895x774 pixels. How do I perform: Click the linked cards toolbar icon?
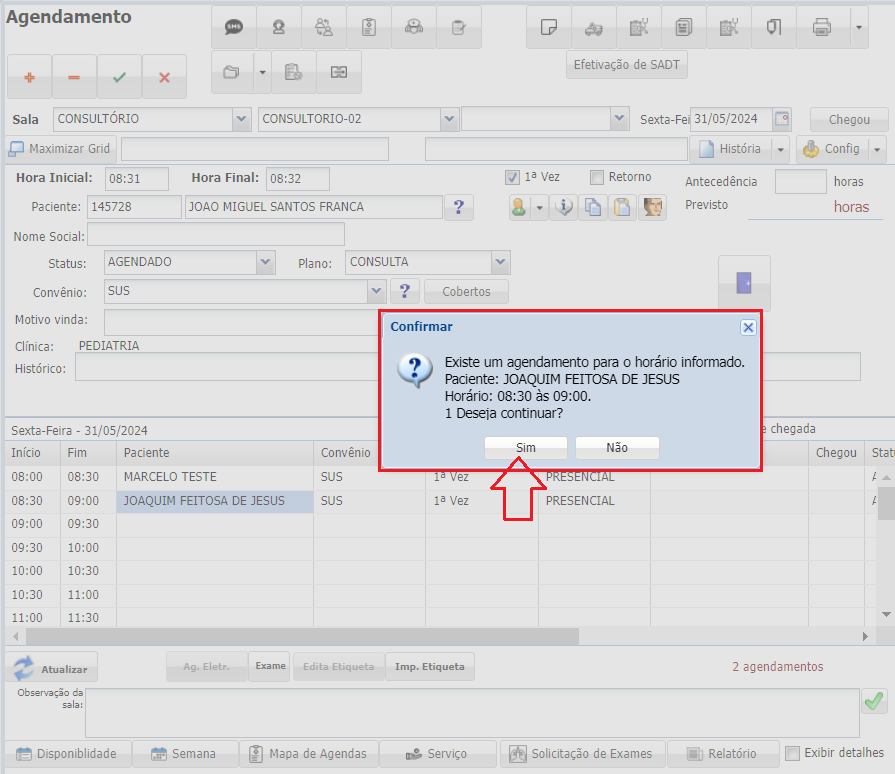339,72
